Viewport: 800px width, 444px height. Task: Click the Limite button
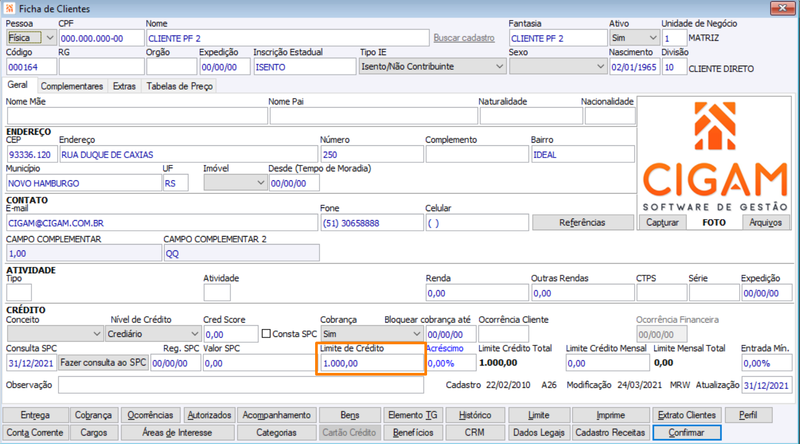[539, 415]
